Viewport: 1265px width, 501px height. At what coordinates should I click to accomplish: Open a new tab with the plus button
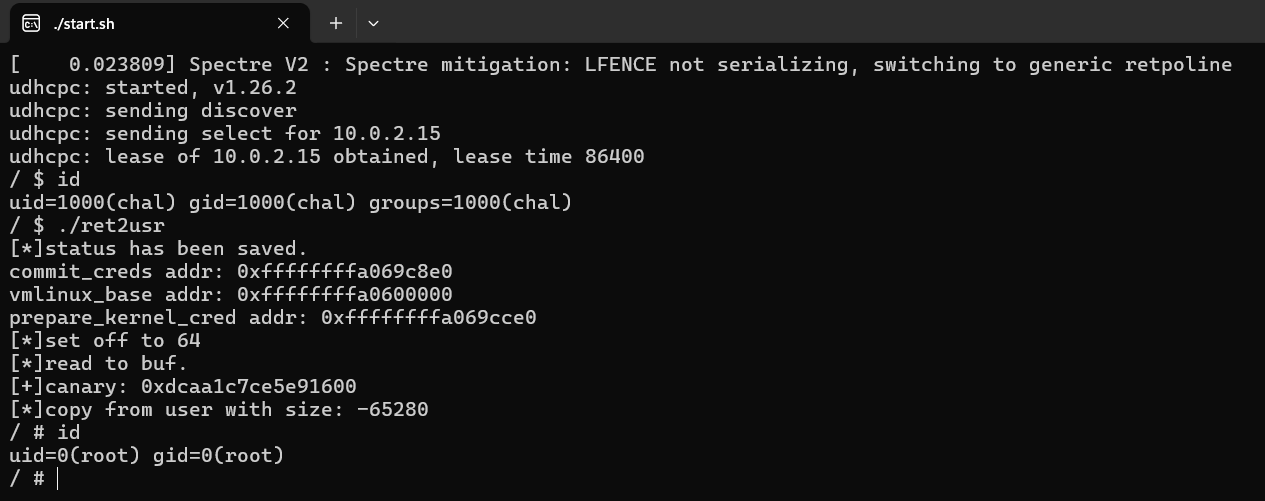coord(336,23)
